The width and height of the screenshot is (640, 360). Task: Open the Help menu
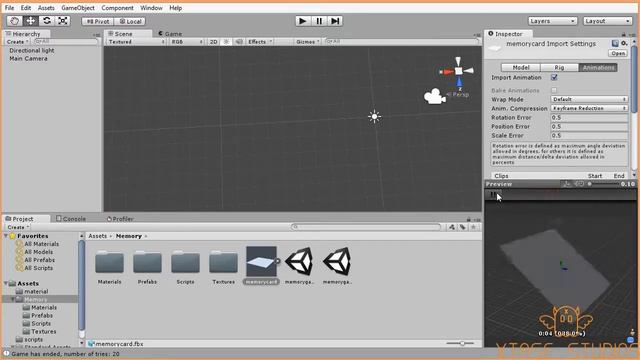click(x=176, y=8)
